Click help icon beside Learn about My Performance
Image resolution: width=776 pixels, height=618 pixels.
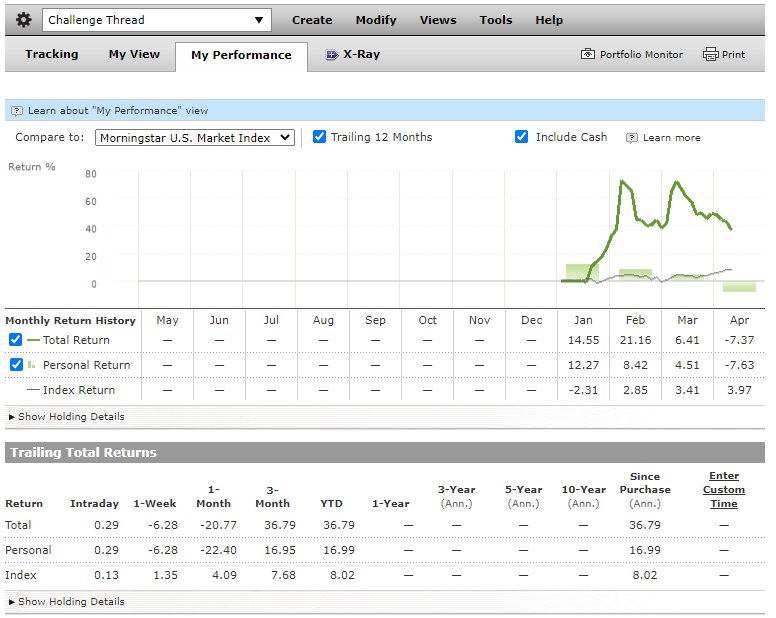[17, 111]
